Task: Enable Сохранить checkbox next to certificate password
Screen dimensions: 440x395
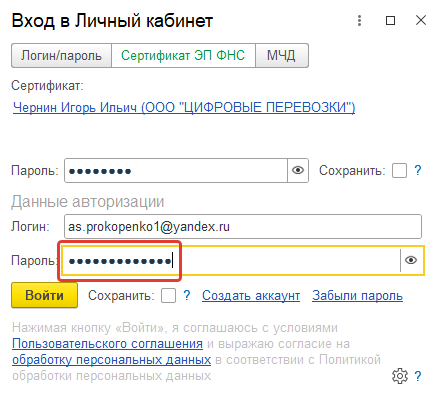Action: tap(399, 171)
